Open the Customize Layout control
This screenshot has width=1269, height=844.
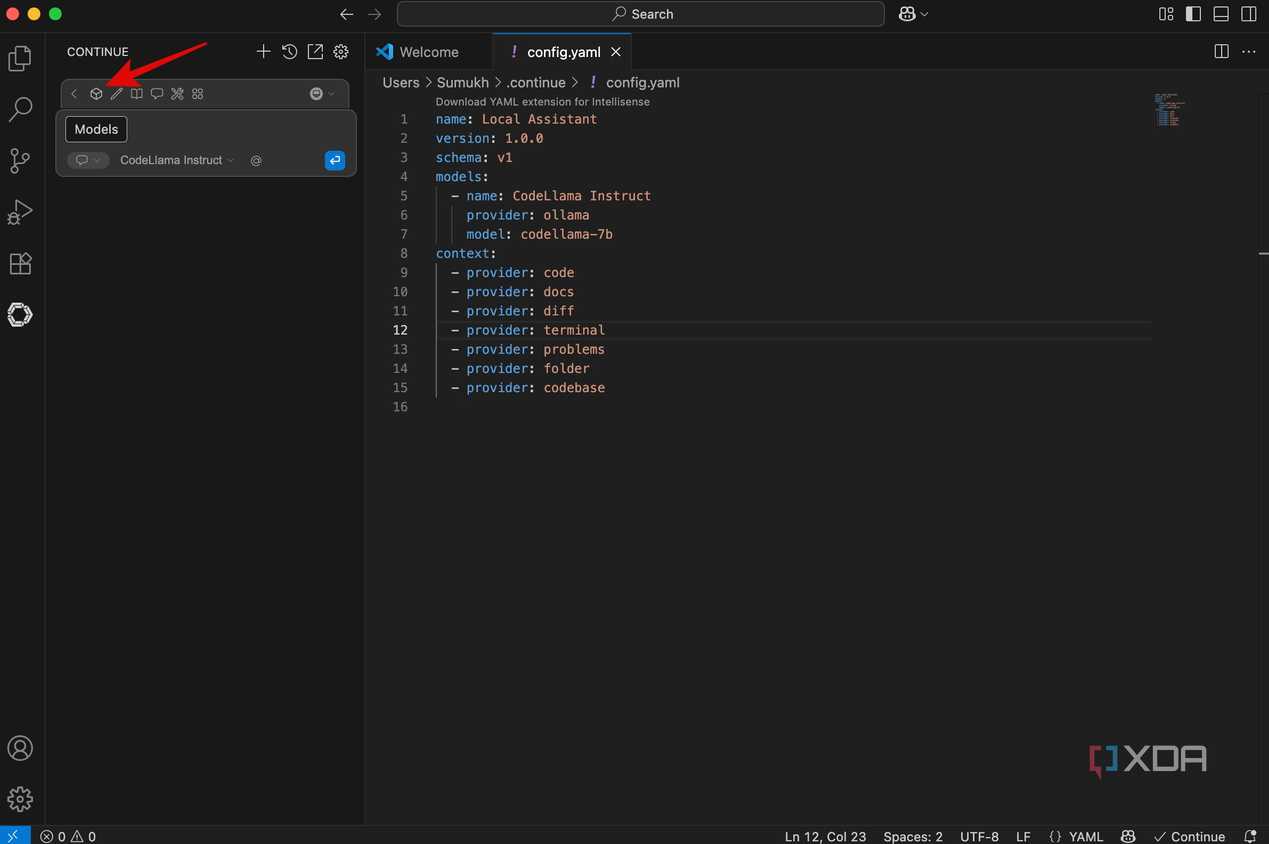[1166, 14]
